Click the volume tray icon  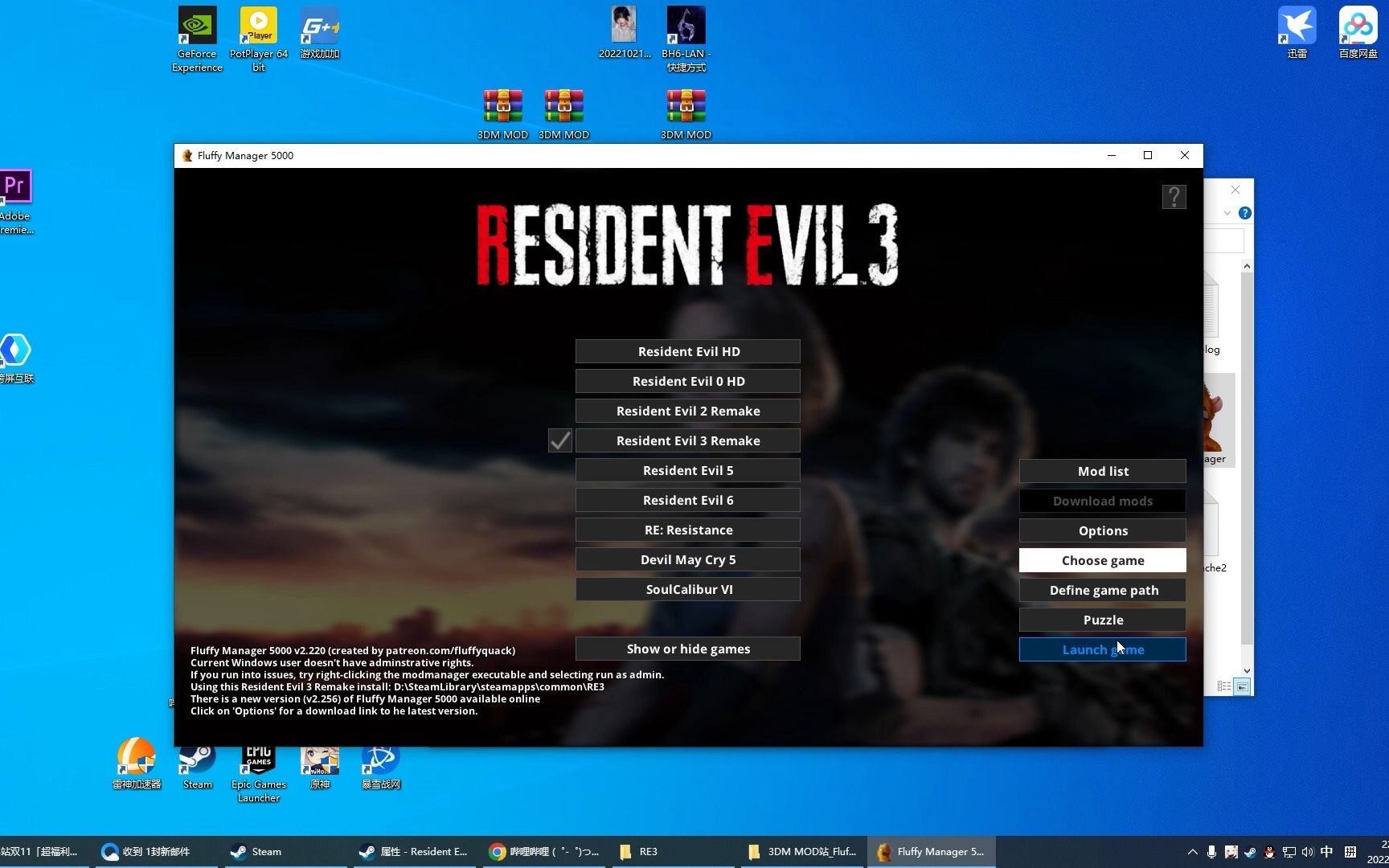(1308, 852)
